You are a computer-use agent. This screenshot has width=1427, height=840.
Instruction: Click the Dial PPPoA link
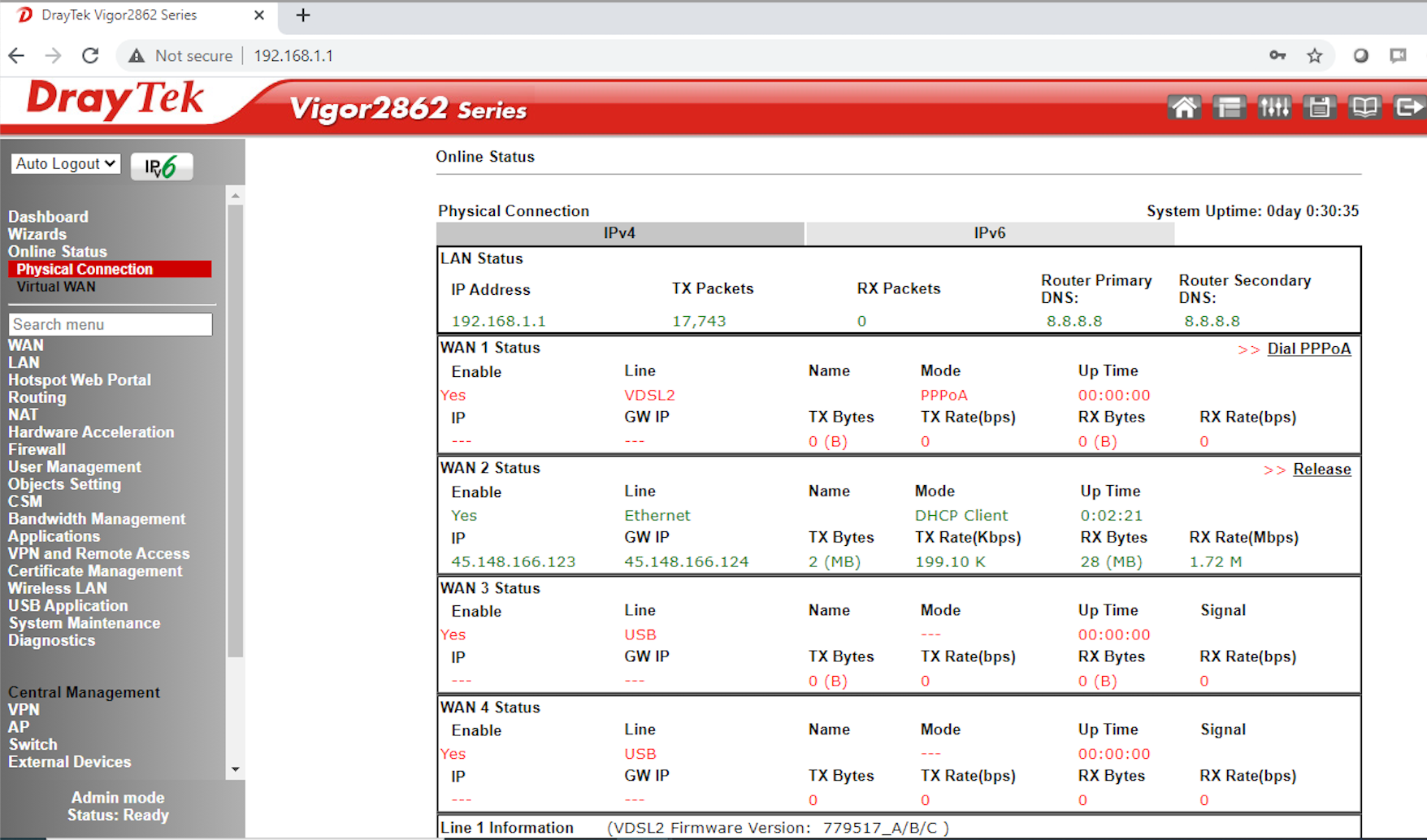click(x=1309, y=349)
